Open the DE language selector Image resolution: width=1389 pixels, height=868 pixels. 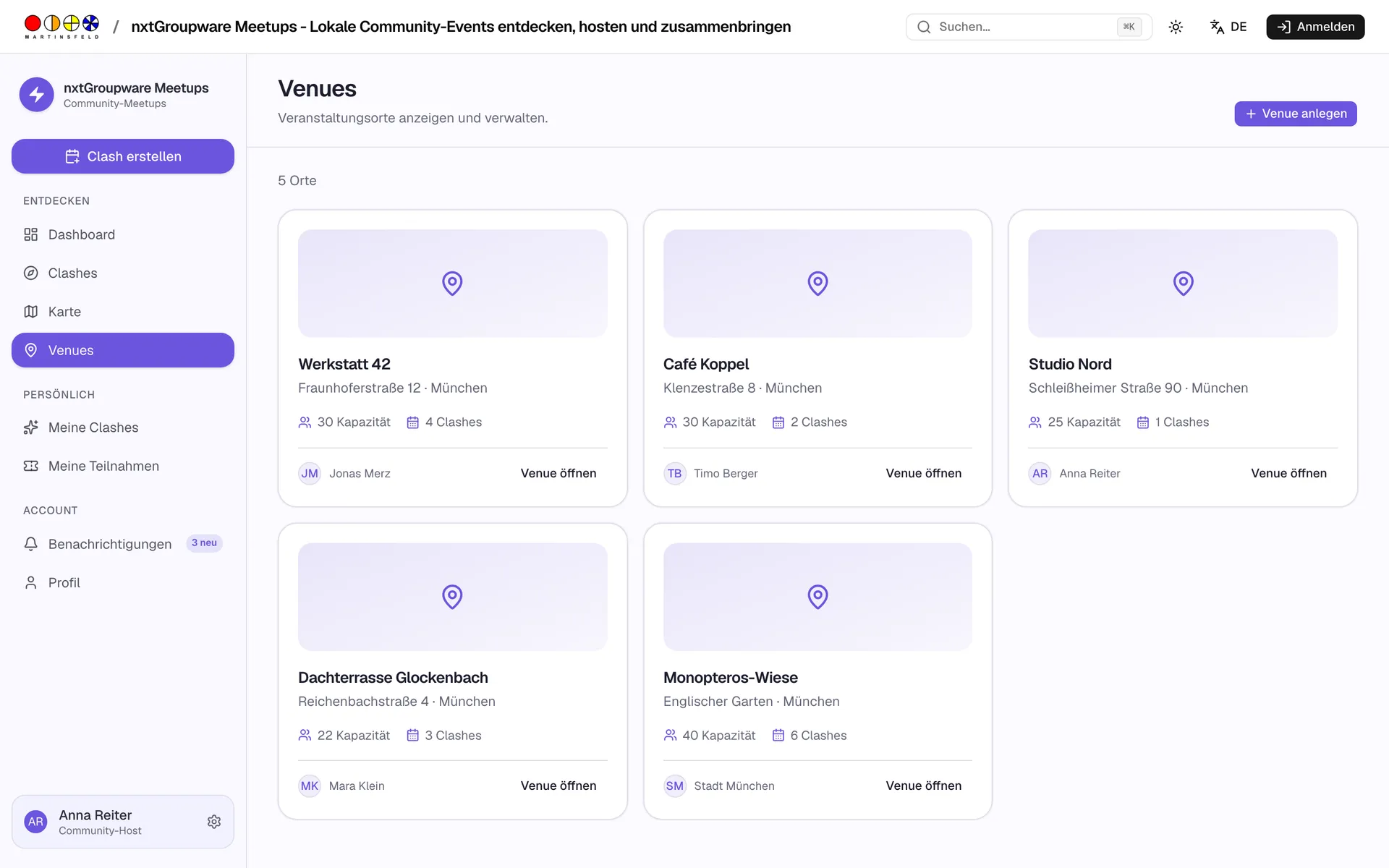1228,27
